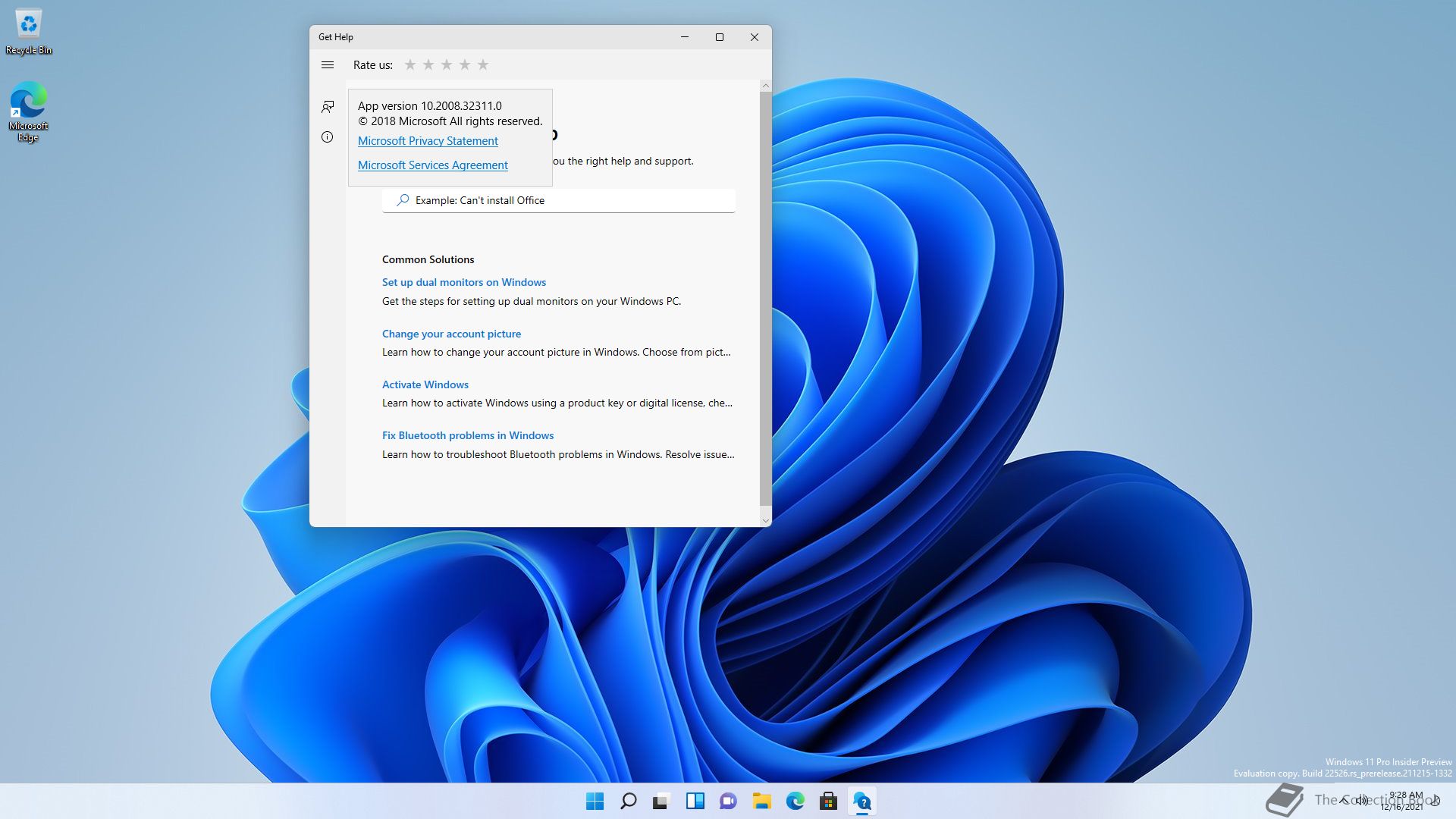Viewport: 1456px width, 819px height.
Task: Open Fix Bluetooth problems in Windows
Action: [468, 435]
